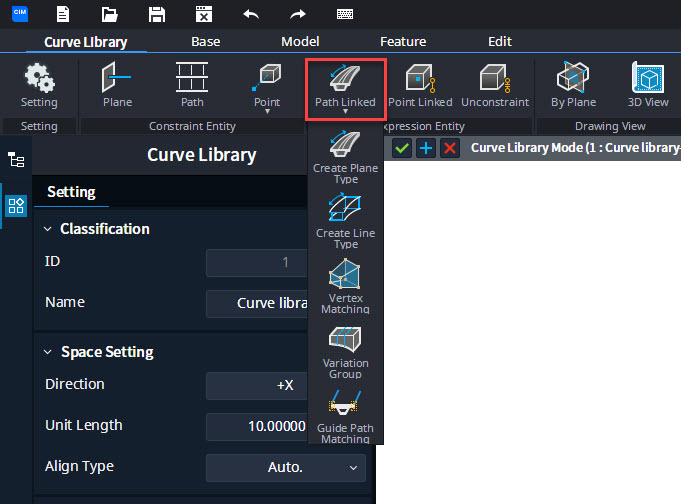Screen dimensions: 681x504
Task: Open the Edit ribbon tab
Action: (x=499, y=42)
